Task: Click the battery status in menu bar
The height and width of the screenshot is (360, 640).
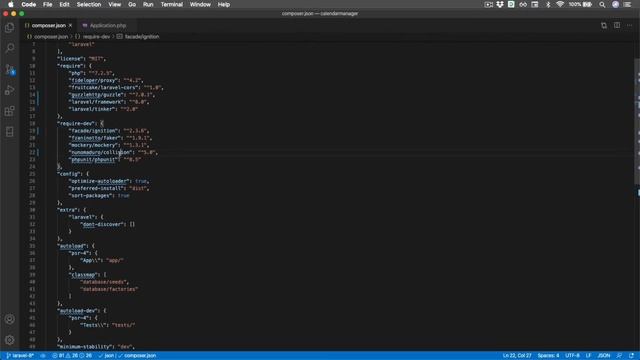Action: coord(580,4)
